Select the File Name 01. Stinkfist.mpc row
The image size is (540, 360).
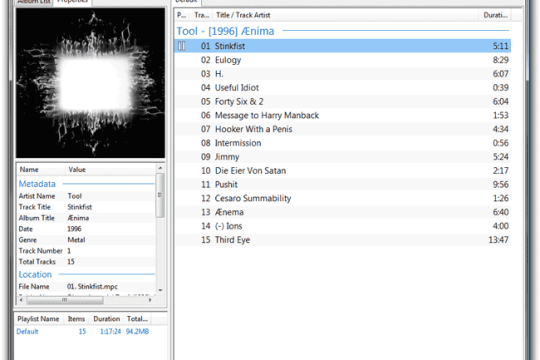tap(86, 287)
